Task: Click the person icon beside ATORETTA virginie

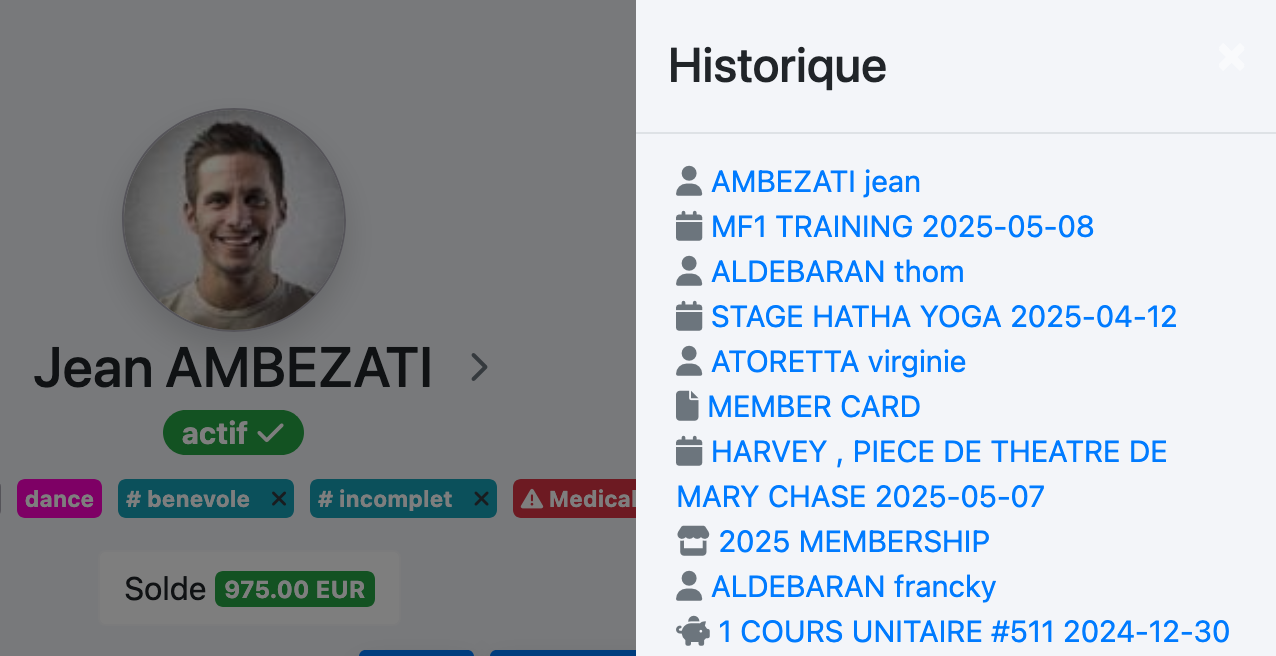Action: coord(689,361)
